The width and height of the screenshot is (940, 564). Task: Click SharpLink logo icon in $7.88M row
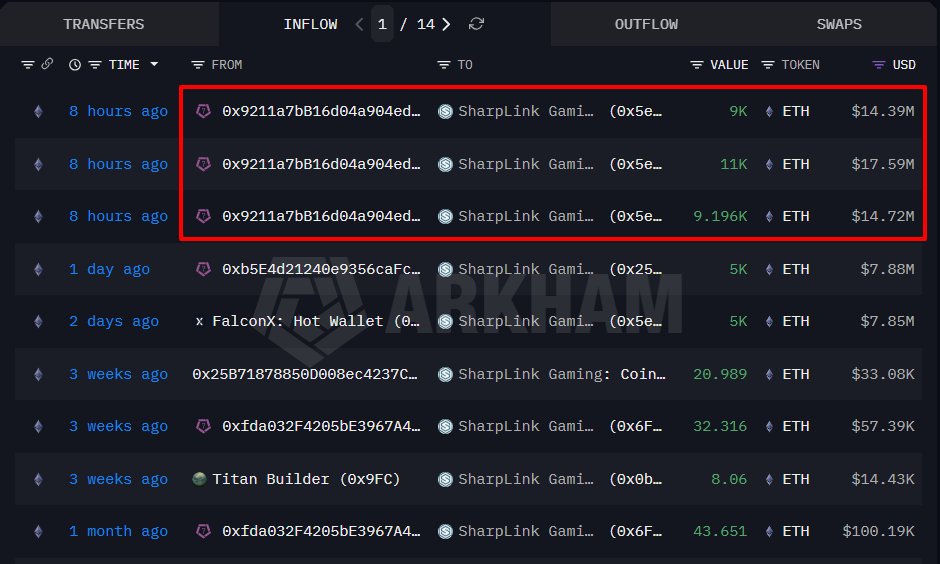(x=445, y=269)
